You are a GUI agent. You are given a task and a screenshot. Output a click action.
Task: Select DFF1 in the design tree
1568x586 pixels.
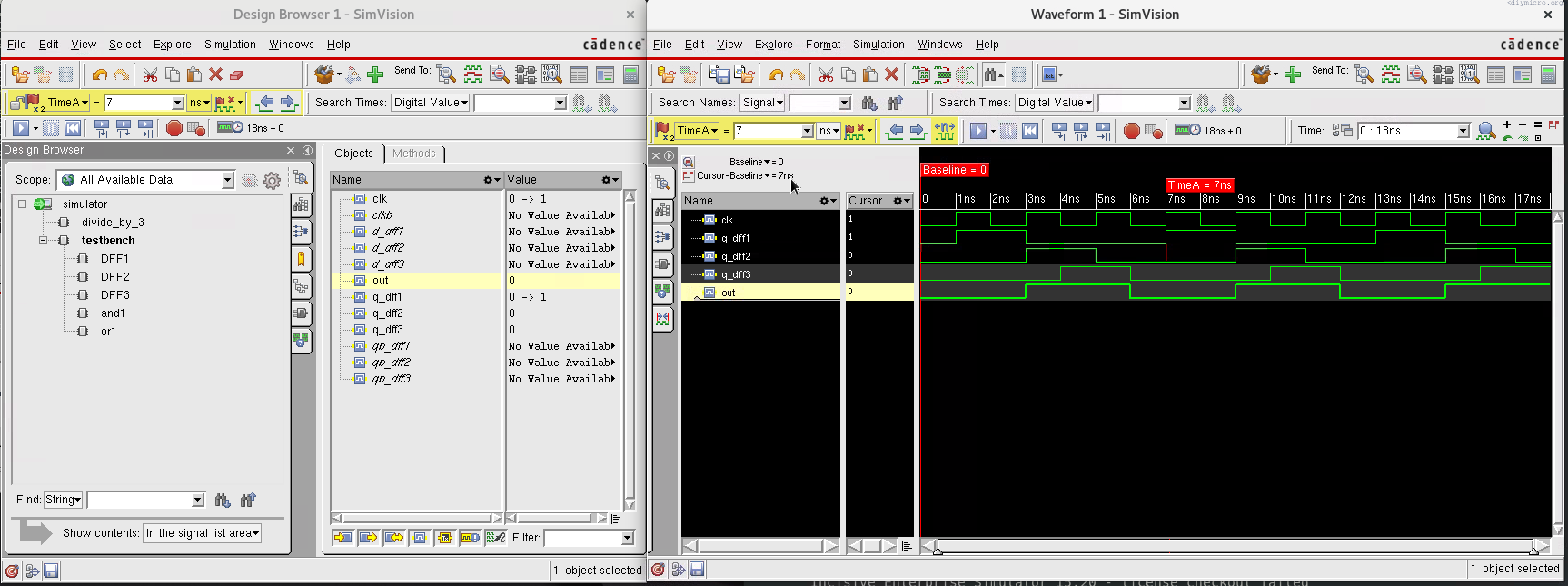click(x=114, y=259)
